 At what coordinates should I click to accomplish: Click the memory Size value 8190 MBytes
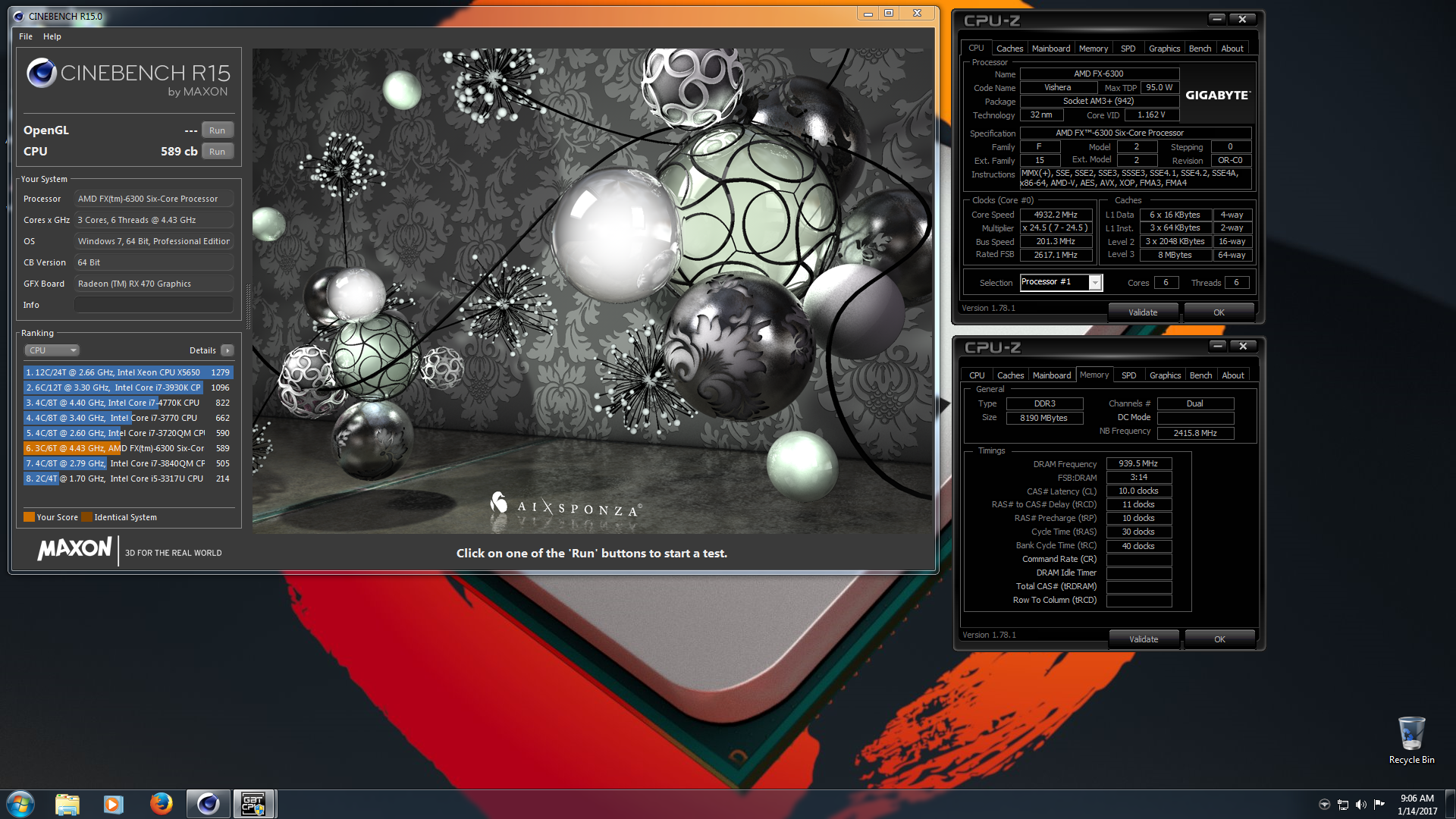(x=1044, y=418)
